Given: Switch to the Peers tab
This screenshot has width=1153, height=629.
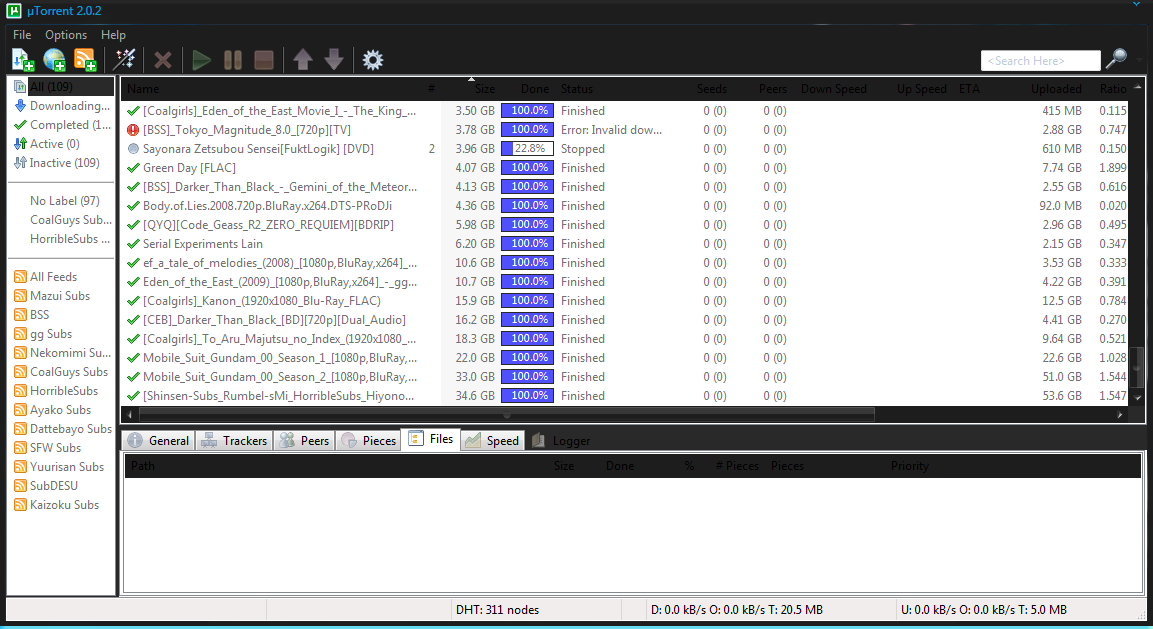Looking at the screenshot, I should 304,441.
